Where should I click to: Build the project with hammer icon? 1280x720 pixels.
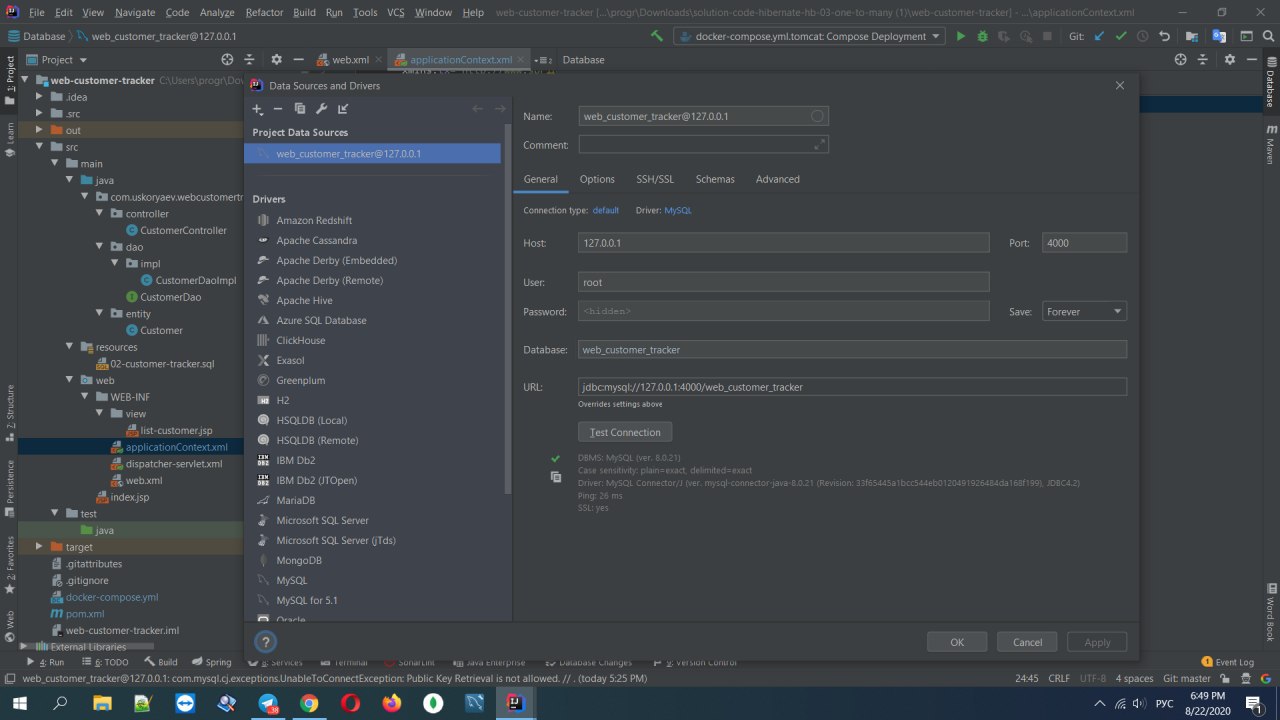click(656, 36)
